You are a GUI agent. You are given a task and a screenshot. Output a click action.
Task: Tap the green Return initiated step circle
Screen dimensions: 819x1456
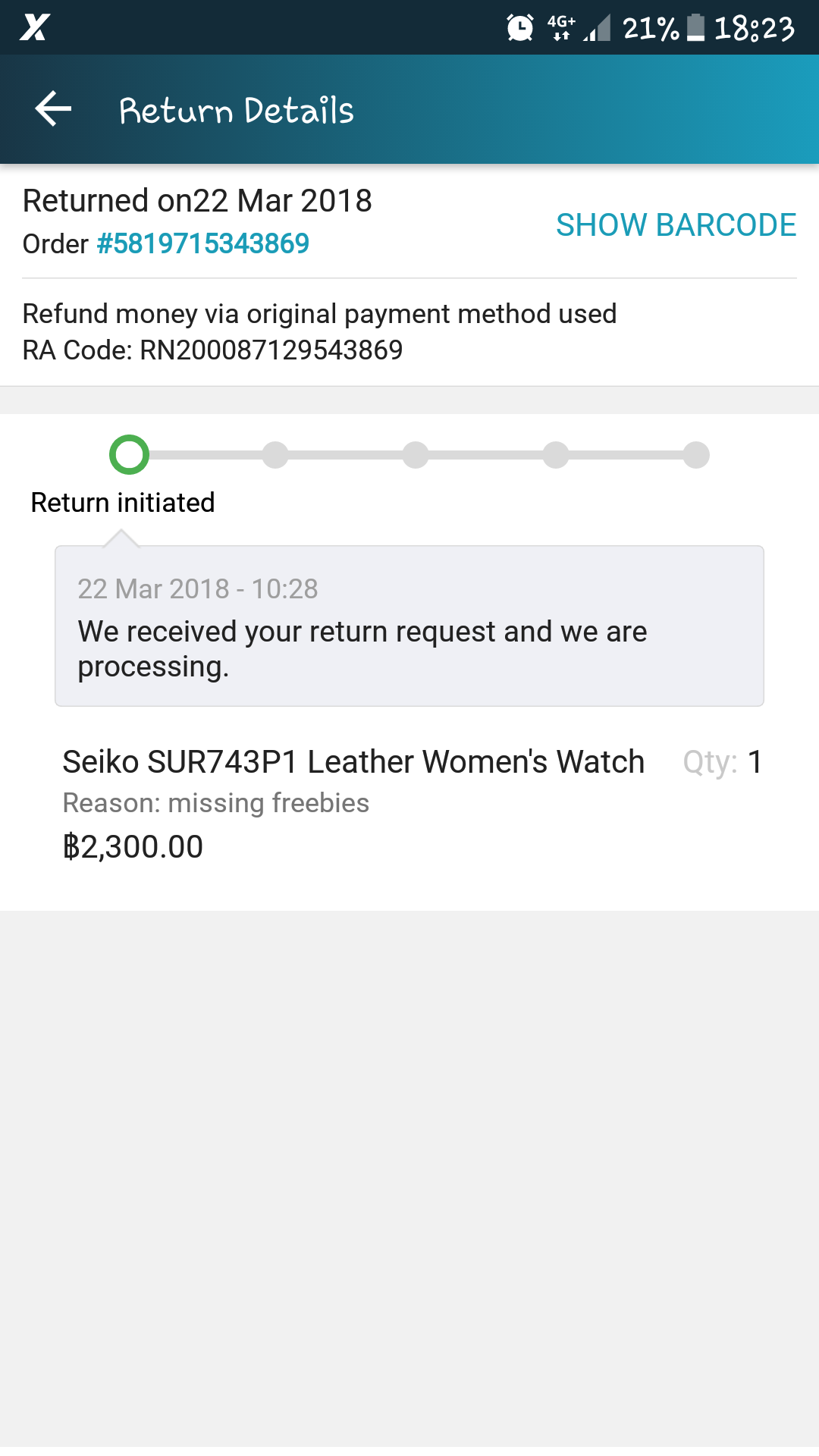[x=129, y=455]
